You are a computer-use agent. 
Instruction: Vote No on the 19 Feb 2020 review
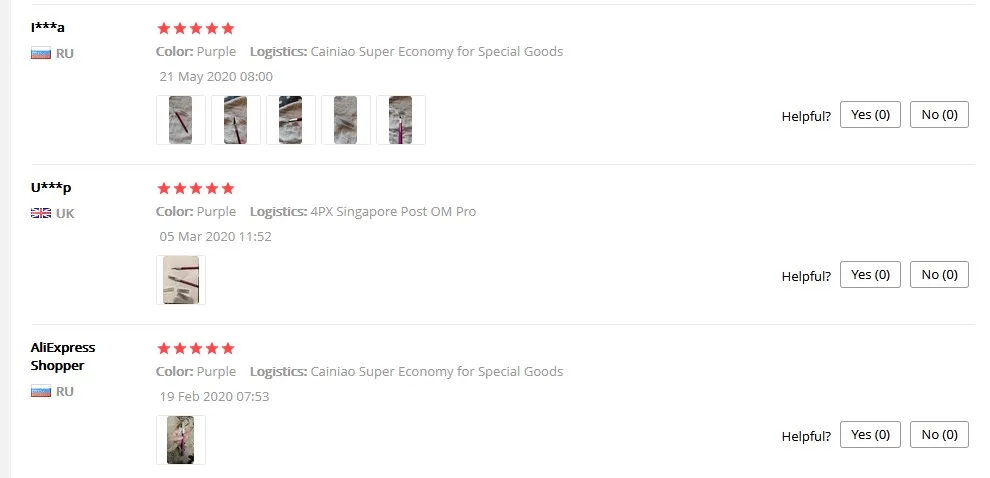pyautogui.click(x=939, y=434)
